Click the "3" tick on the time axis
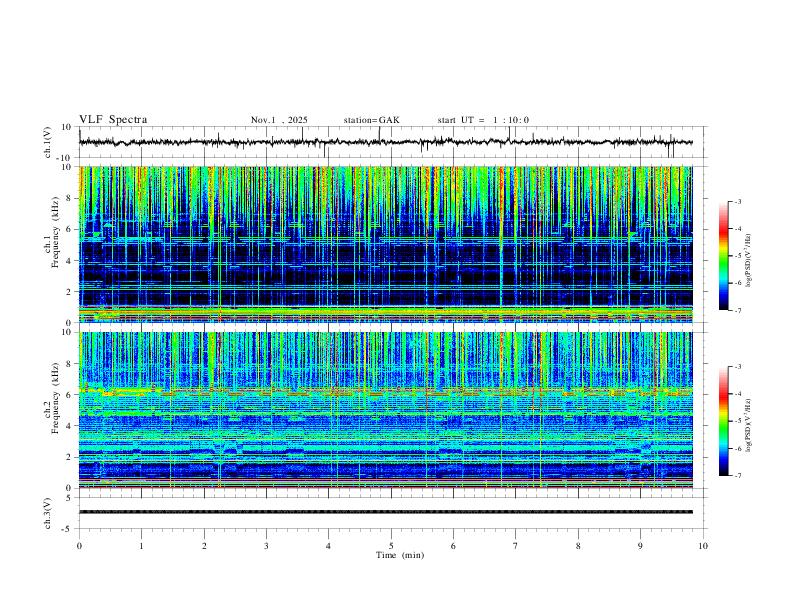 click(x=266, y=546)
